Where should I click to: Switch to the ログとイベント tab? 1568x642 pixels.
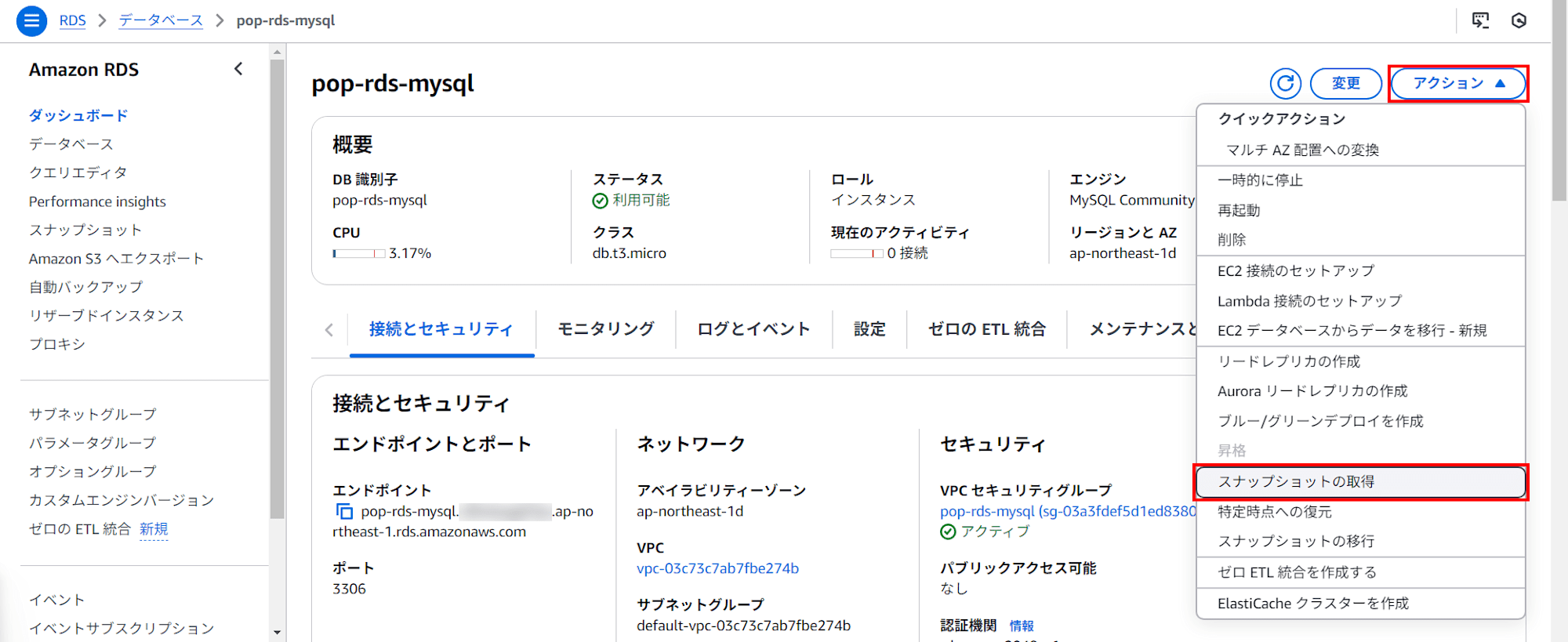point(753,329)
